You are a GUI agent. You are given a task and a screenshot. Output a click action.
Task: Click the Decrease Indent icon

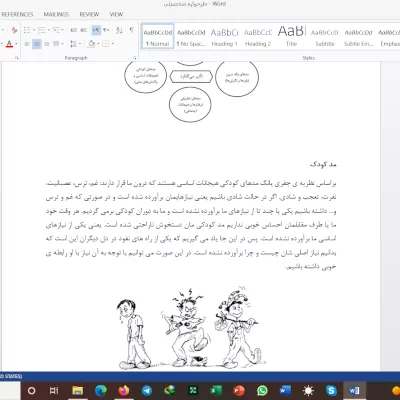[74, 30]
